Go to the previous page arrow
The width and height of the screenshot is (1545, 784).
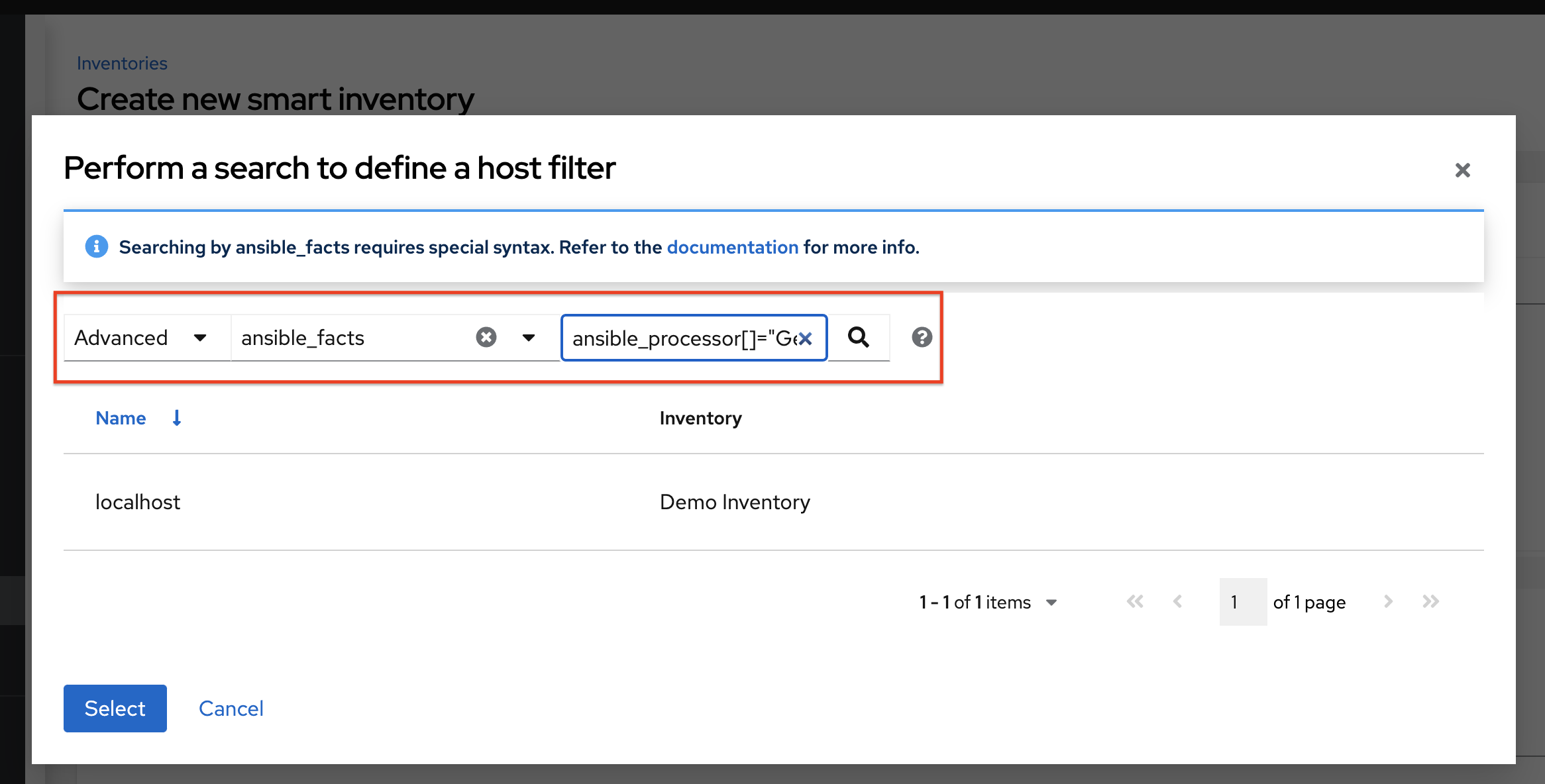coord(1178,601)
